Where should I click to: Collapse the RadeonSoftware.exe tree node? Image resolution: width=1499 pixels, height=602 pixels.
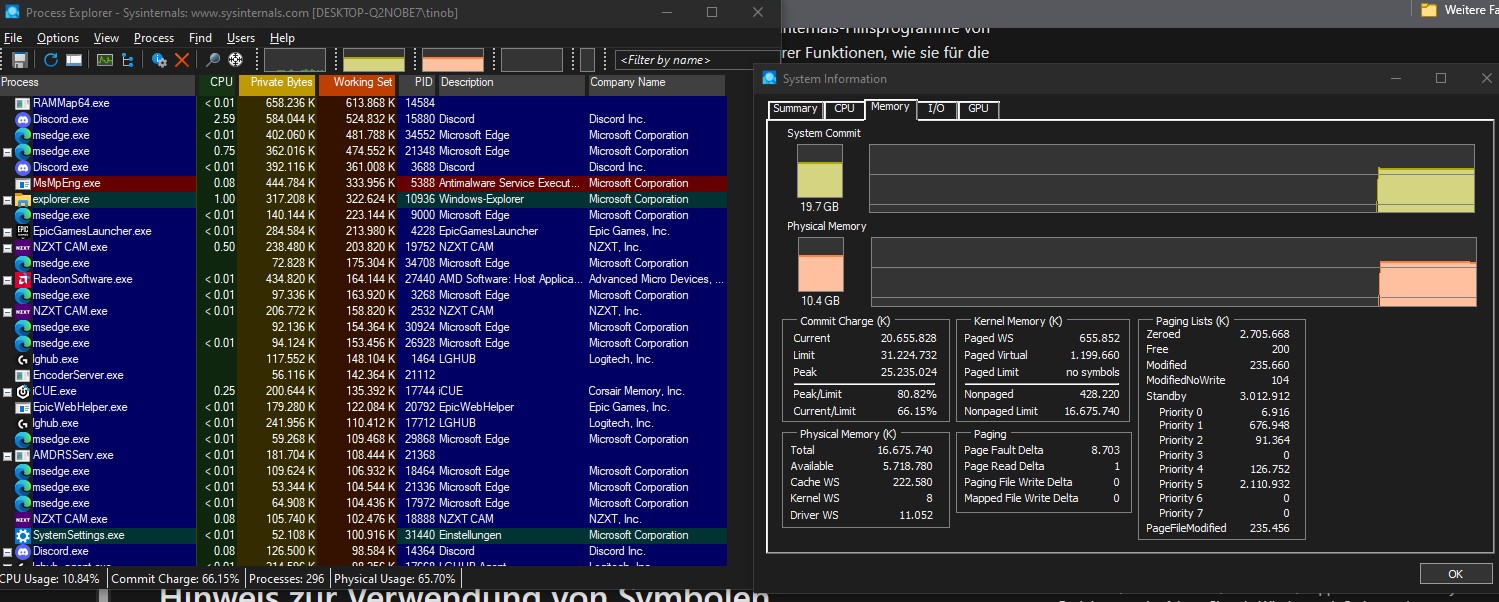click(7, 280)
